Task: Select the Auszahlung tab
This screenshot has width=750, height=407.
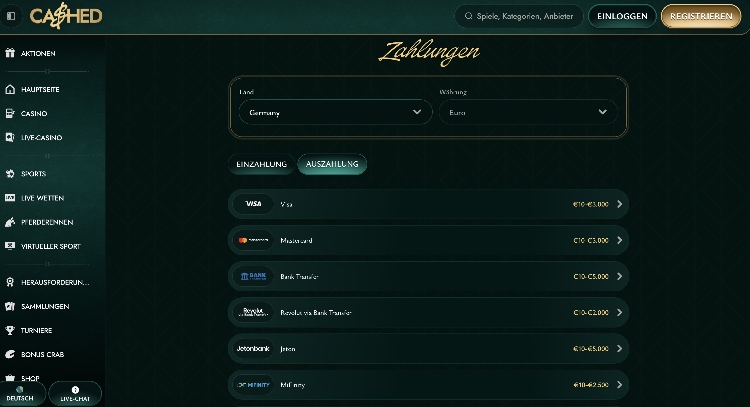Action: pos(332,164)
